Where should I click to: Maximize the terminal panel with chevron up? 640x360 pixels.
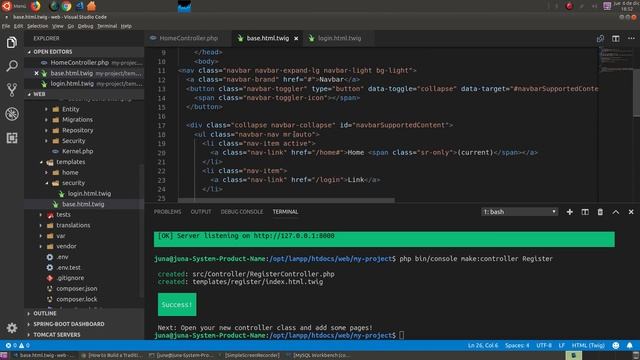616,212
